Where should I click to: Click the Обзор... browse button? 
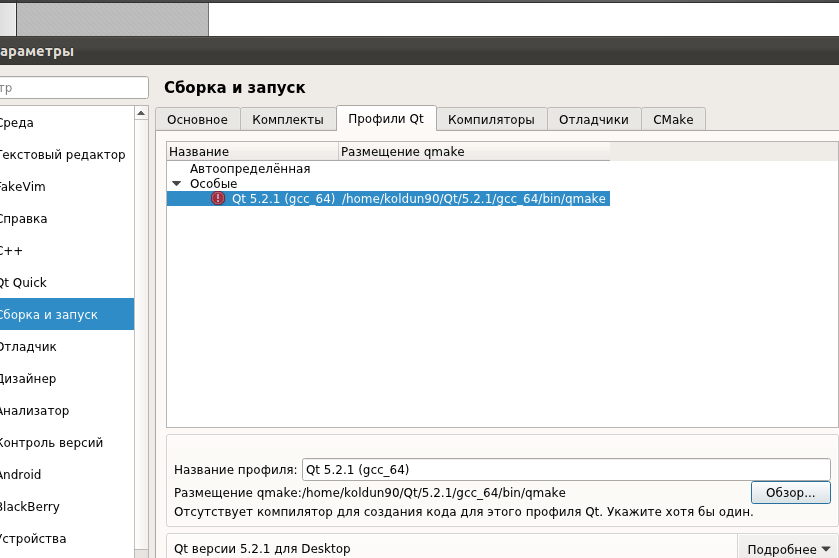(x=790, y=492)
